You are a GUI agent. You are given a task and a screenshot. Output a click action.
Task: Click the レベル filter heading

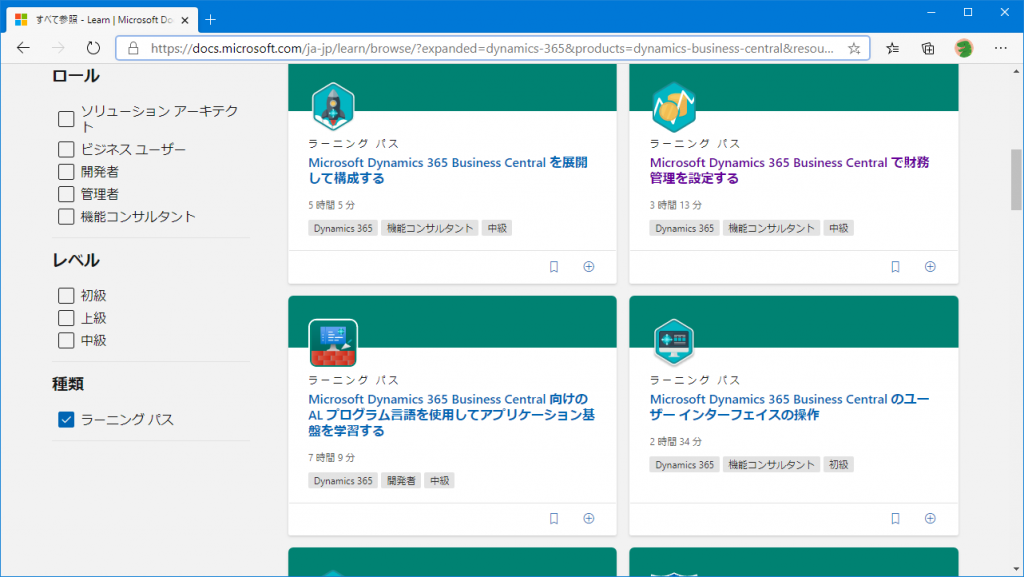point(76,260)
